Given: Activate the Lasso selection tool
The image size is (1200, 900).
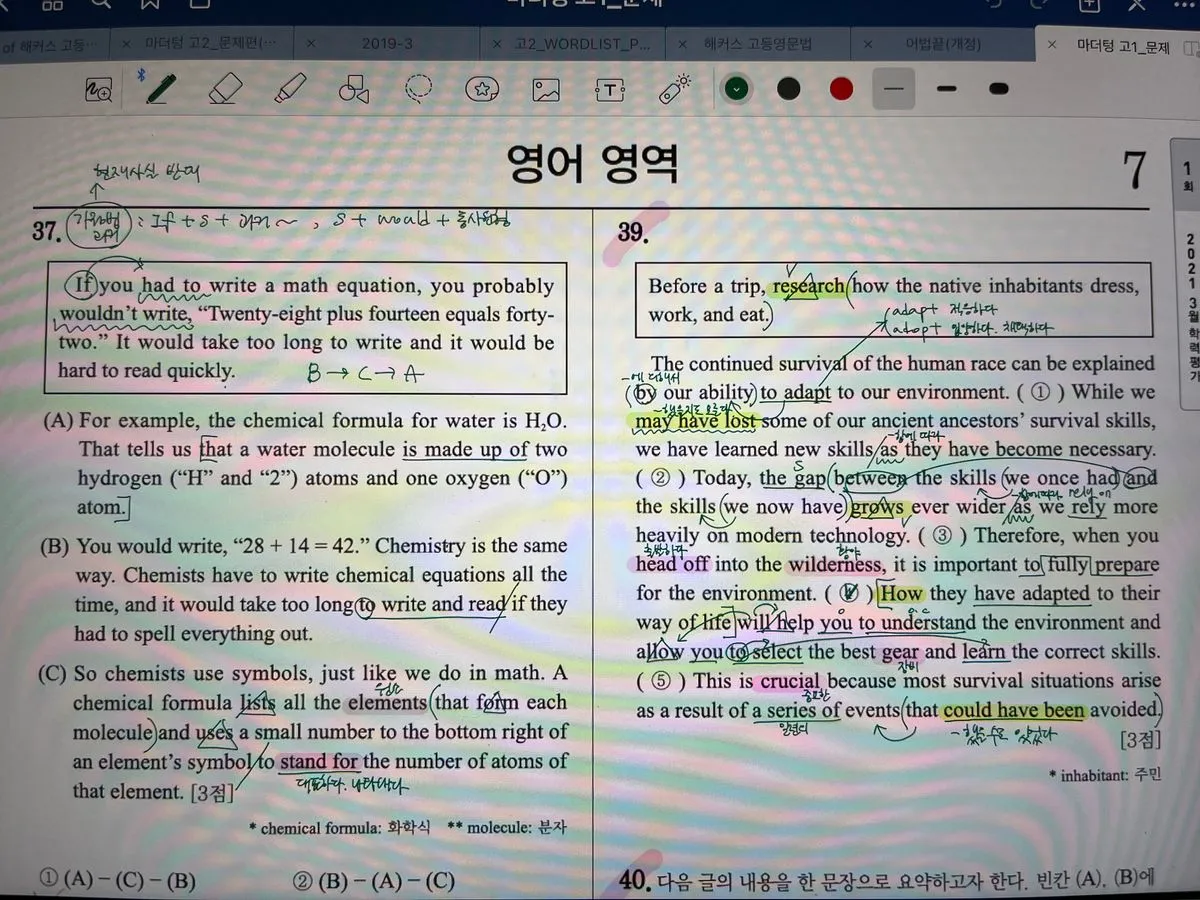Looking at the screenshot, I should [418, 88].
